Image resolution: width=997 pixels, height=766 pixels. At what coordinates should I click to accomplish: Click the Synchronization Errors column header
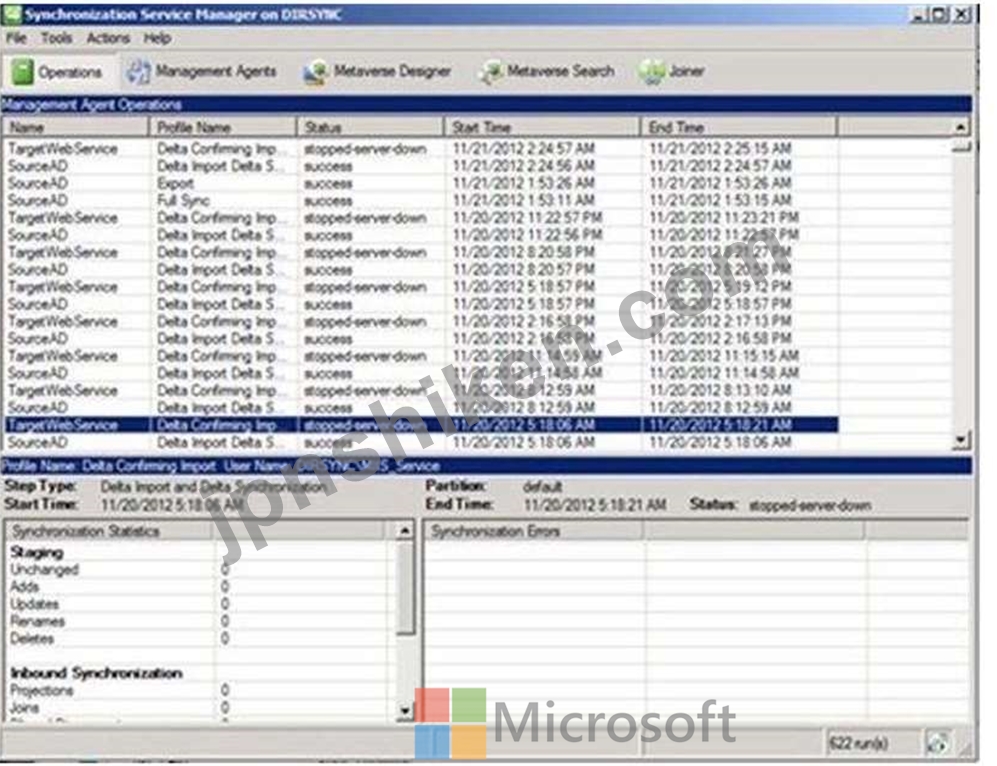pyautogui.click(x=534, y=531)
